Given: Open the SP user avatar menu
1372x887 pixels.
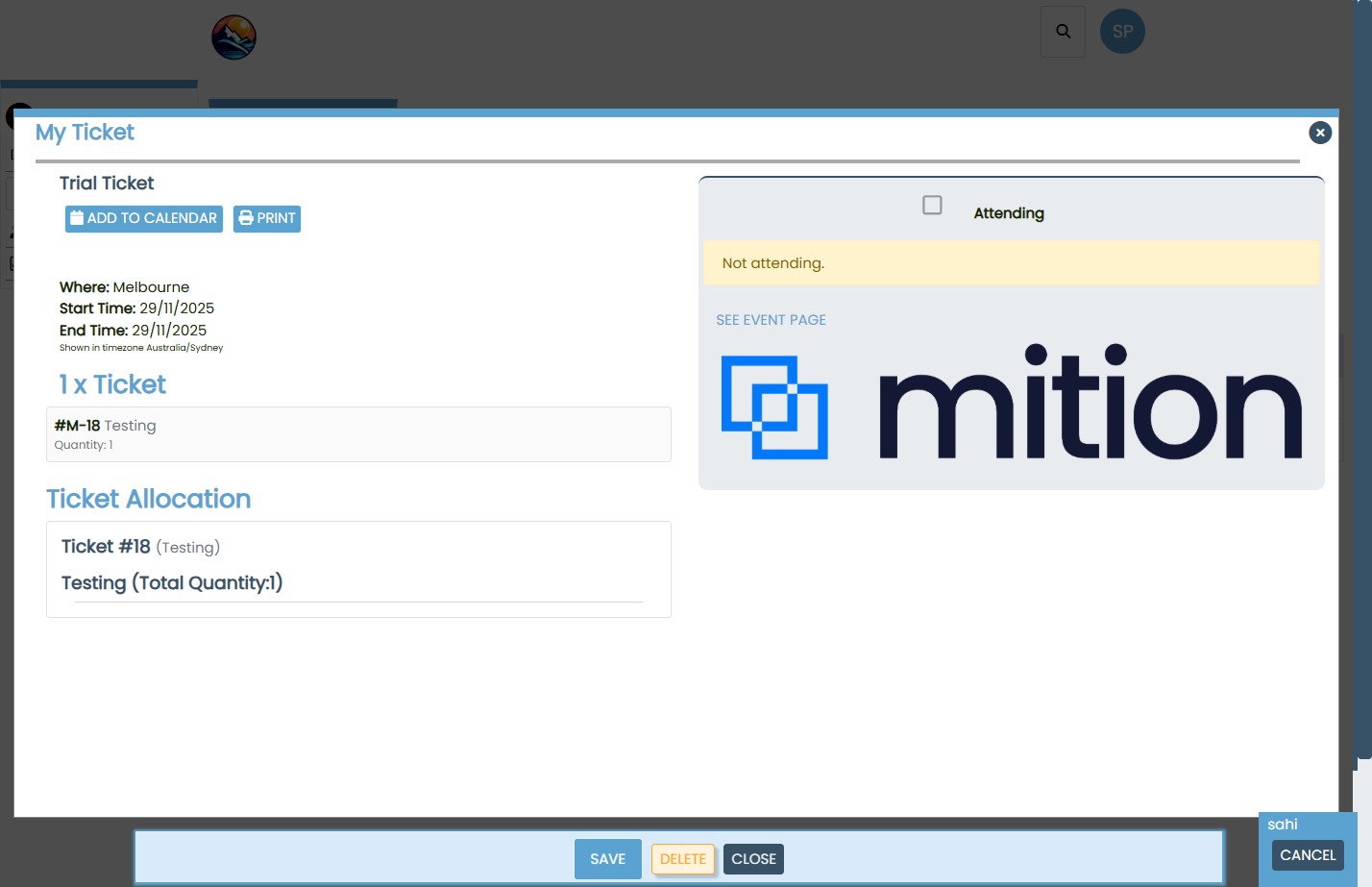Looking at the screenshot, I should click(x=1122, y=32).
